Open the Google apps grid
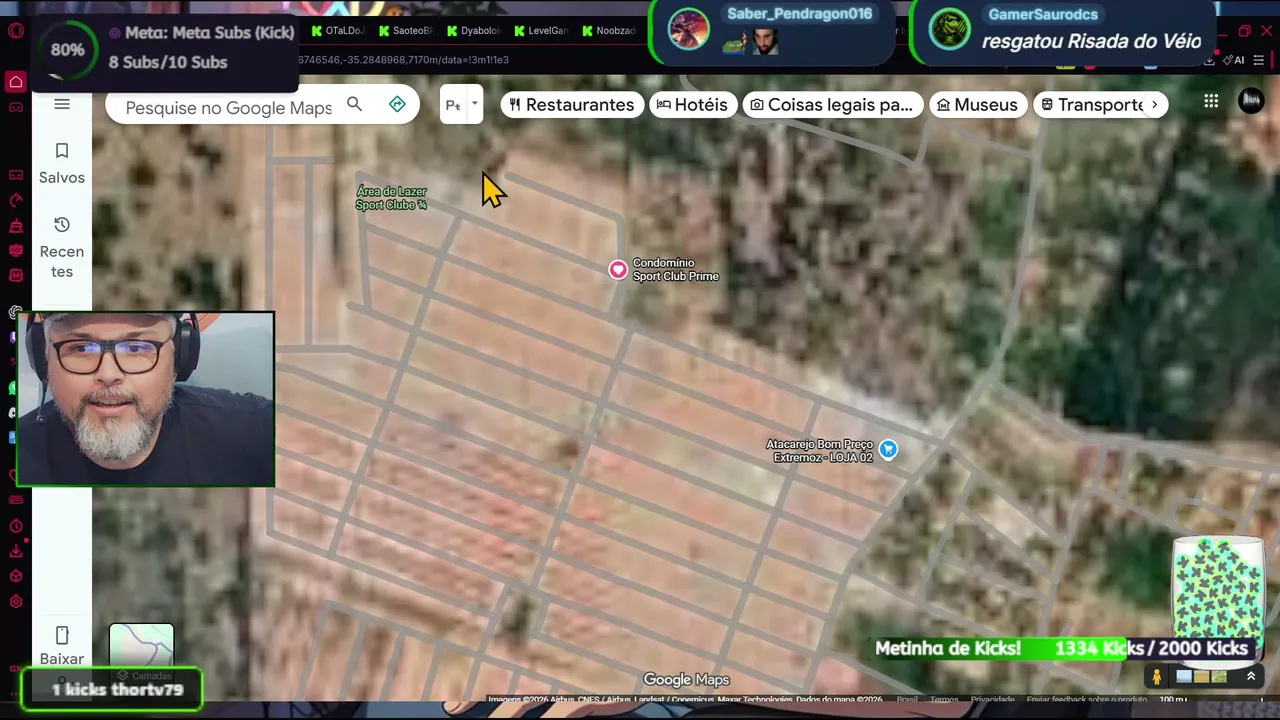 click(1211, 102)
